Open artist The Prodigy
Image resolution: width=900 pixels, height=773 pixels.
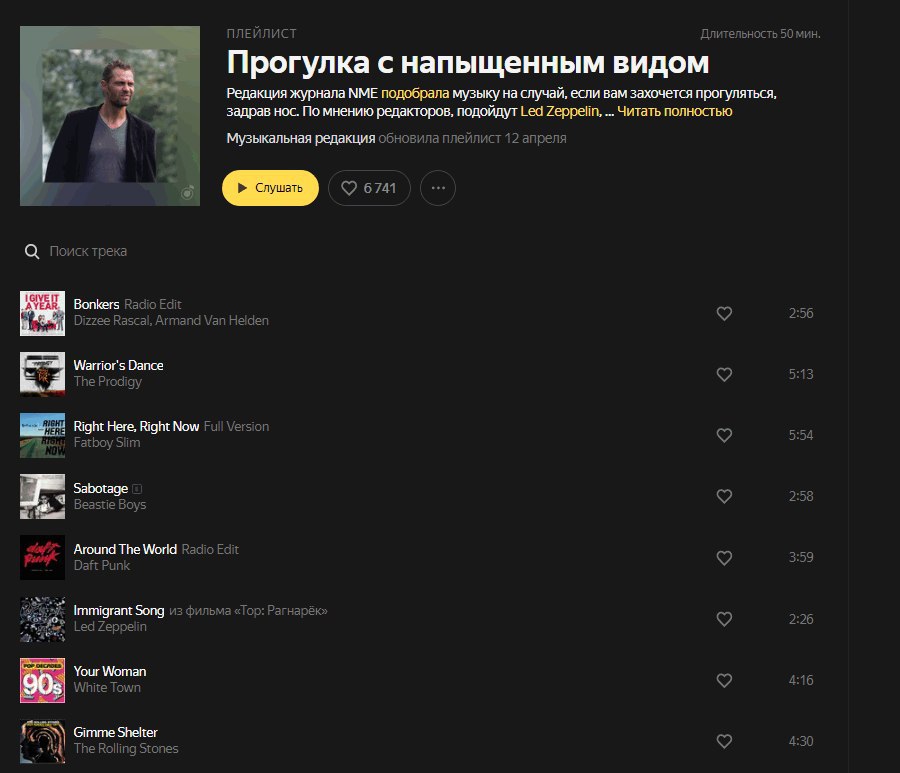(x=107, y=382)
